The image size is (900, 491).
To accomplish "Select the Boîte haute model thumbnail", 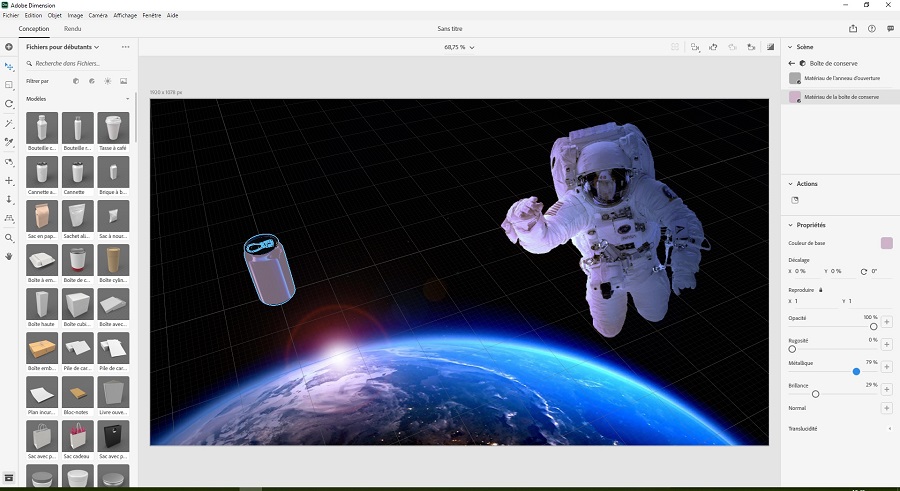I will (x=42, y=304).
